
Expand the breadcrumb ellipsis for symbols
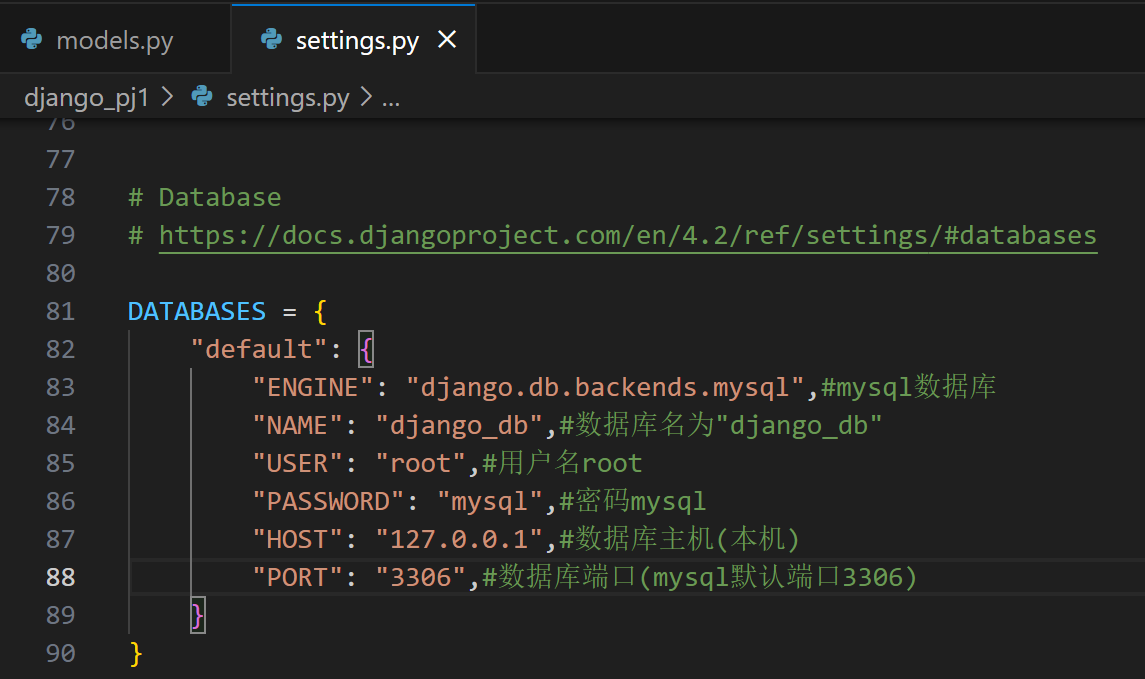click(390, 97)
